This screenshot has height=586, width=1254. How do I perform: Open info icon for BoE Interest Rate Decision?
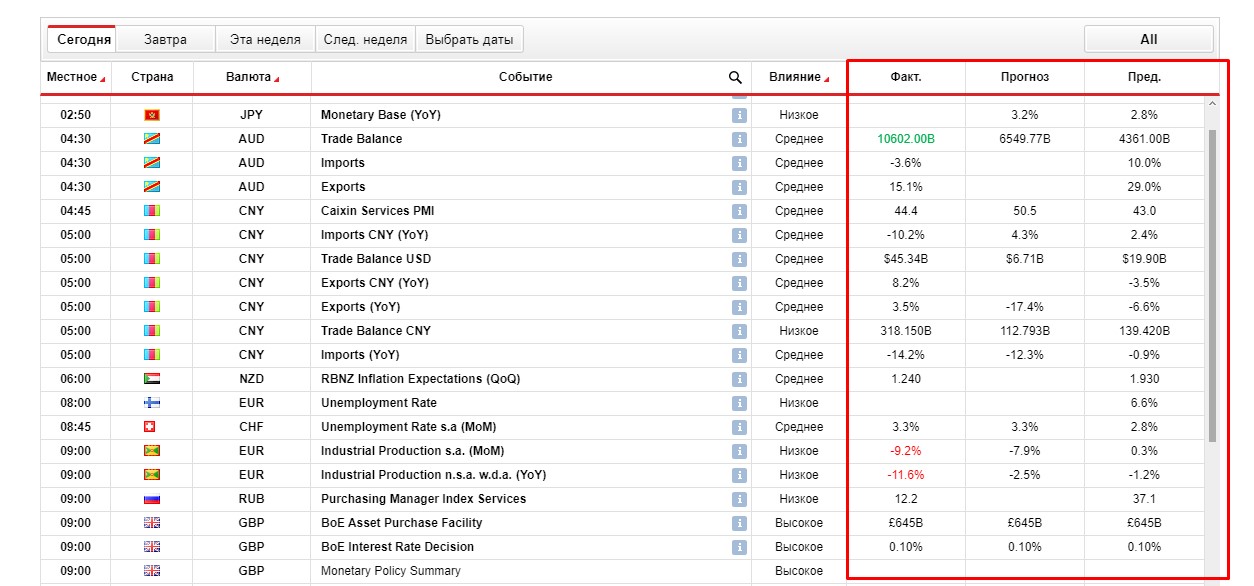click(739, 547)
